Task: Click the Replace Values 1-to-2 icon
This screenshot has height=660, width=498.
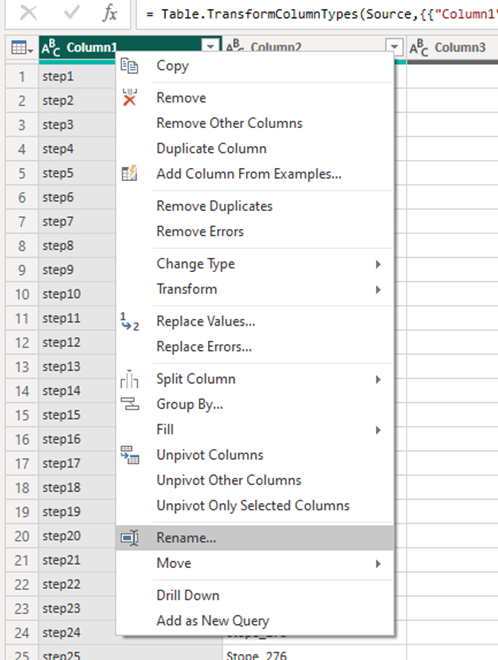Action: coord(129,322)
